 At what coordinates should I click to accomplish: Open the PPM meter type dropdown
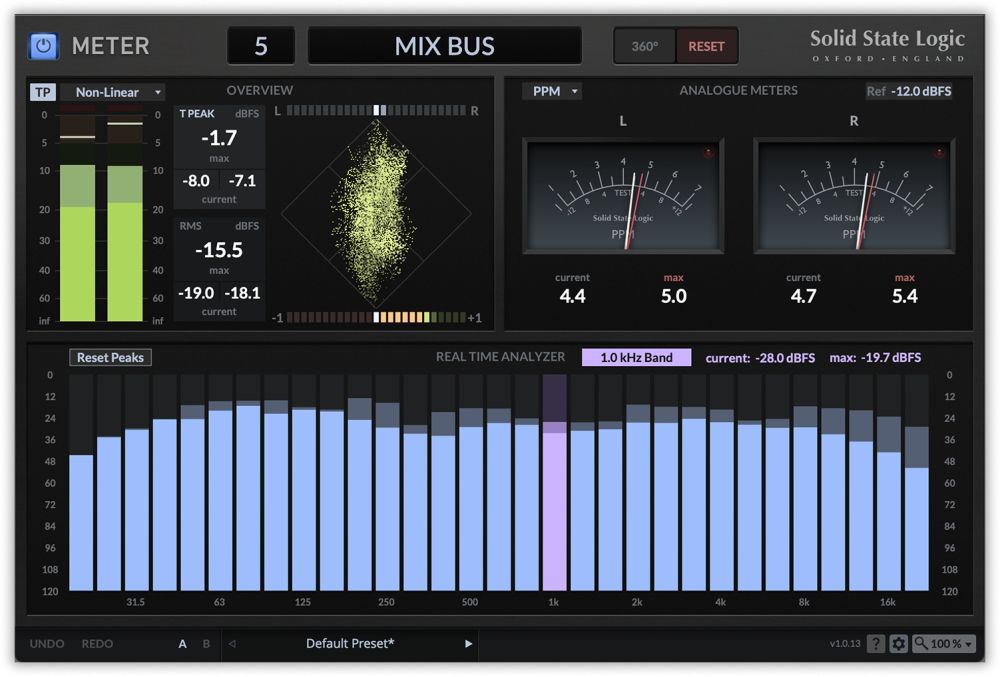tap(552, 91)
